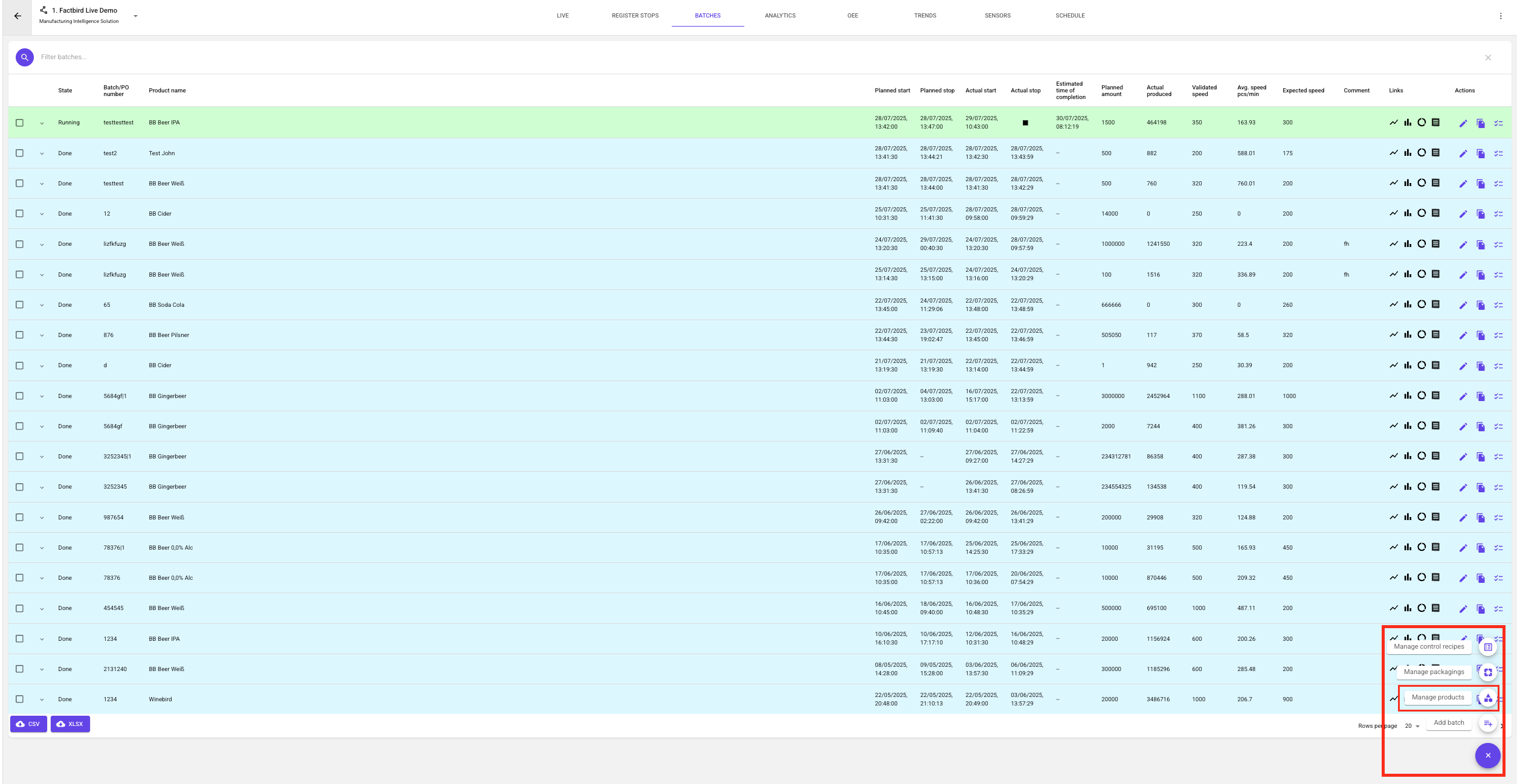
Task: Open the REGISTER STOPS tab
Action: point(635,16)
